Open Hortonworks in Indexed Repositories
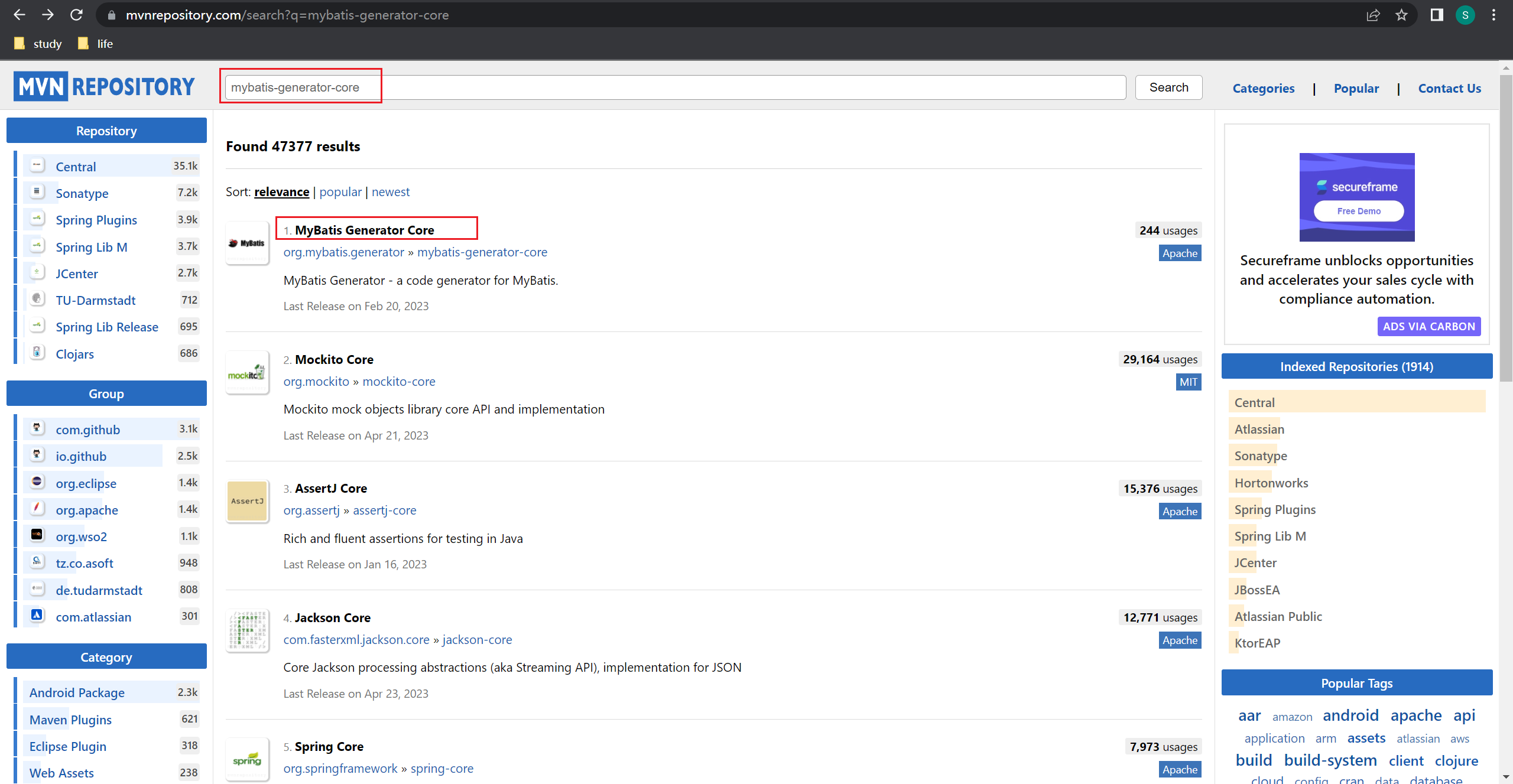1513x784 pixels. (1271, 483)
